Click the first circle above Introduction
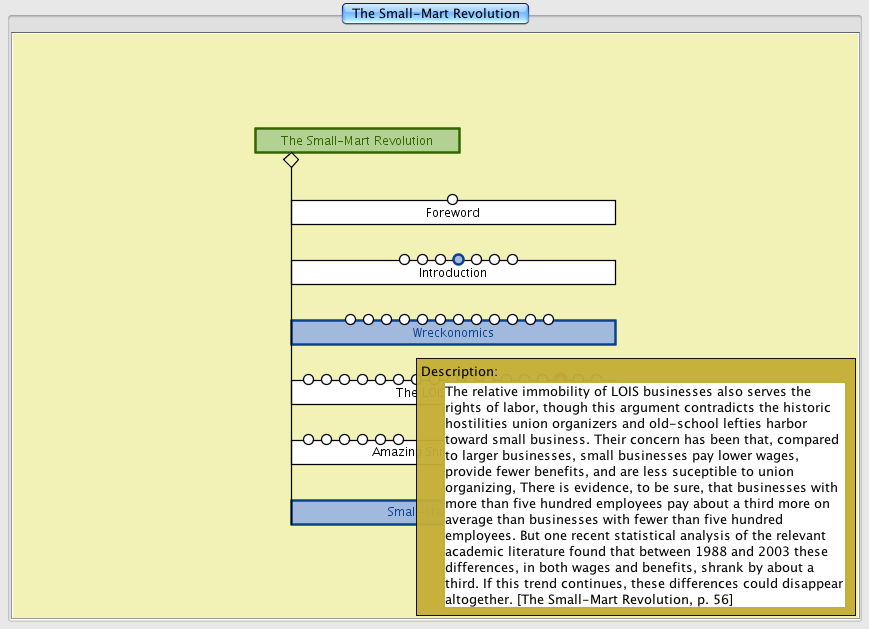 pos(404,260)
